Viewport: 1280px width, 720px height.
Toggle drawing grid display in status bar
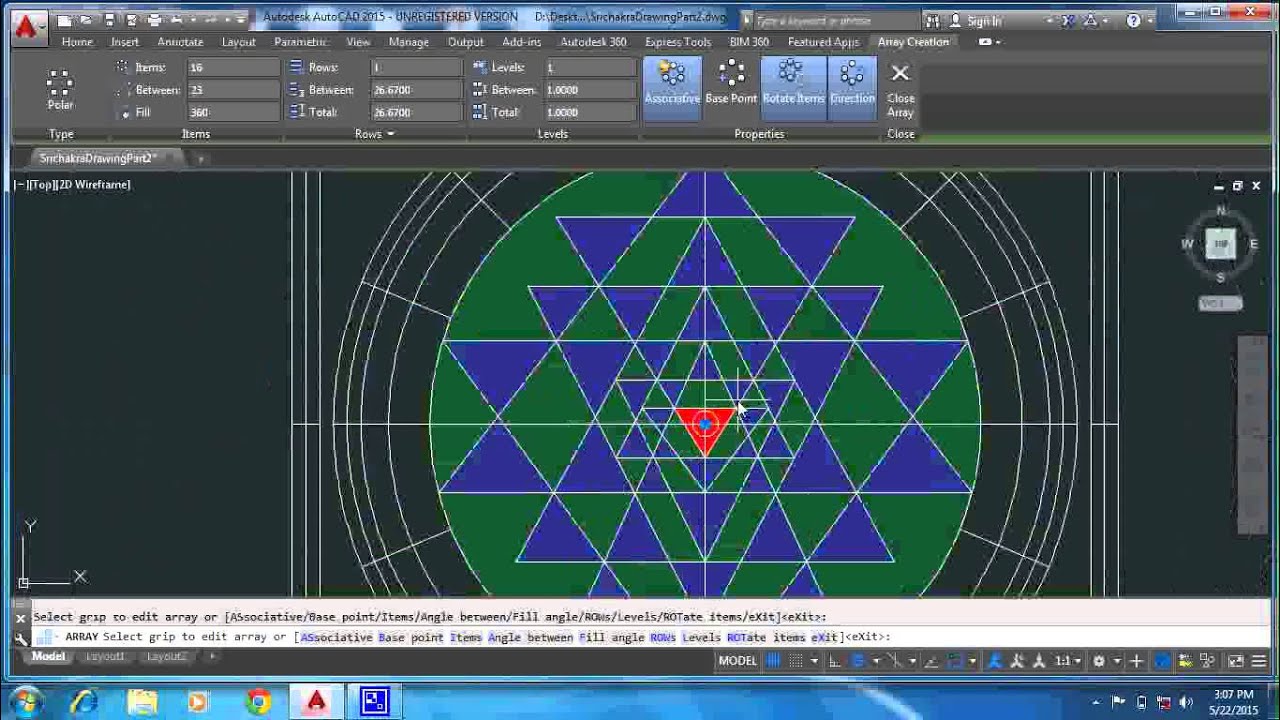773,661
